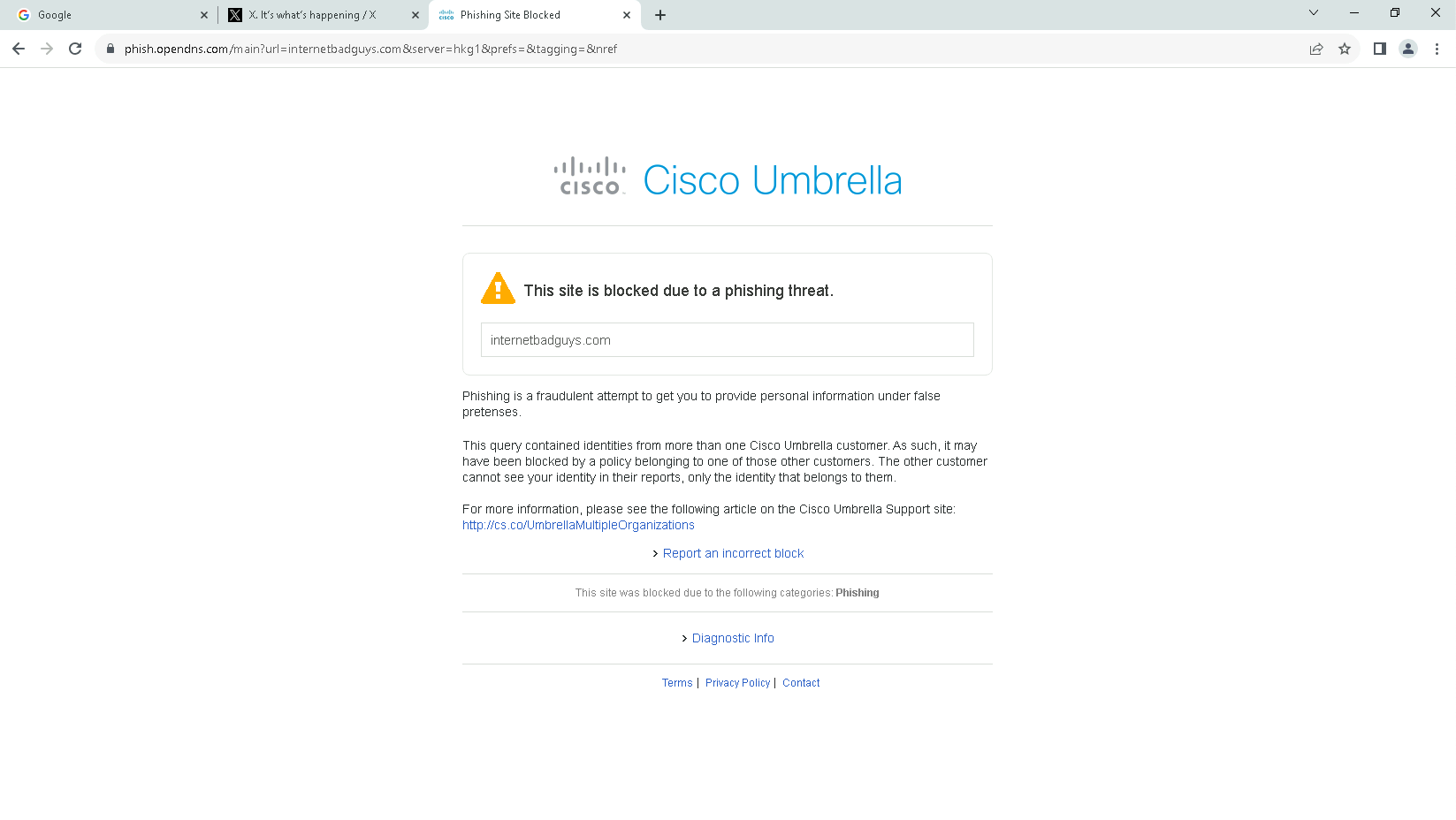Open Chrome three-dot menu
1456x820 pixels.
1437,49
